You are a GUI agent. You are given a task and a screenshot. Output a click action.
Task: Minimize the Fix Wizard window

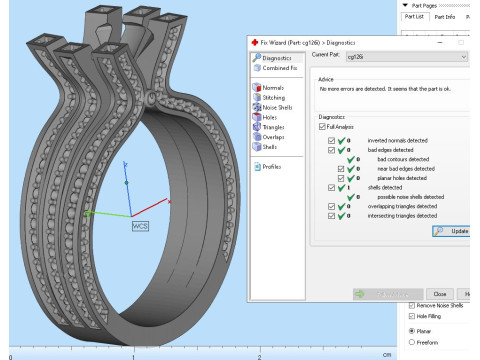click(x=440, y=43)
